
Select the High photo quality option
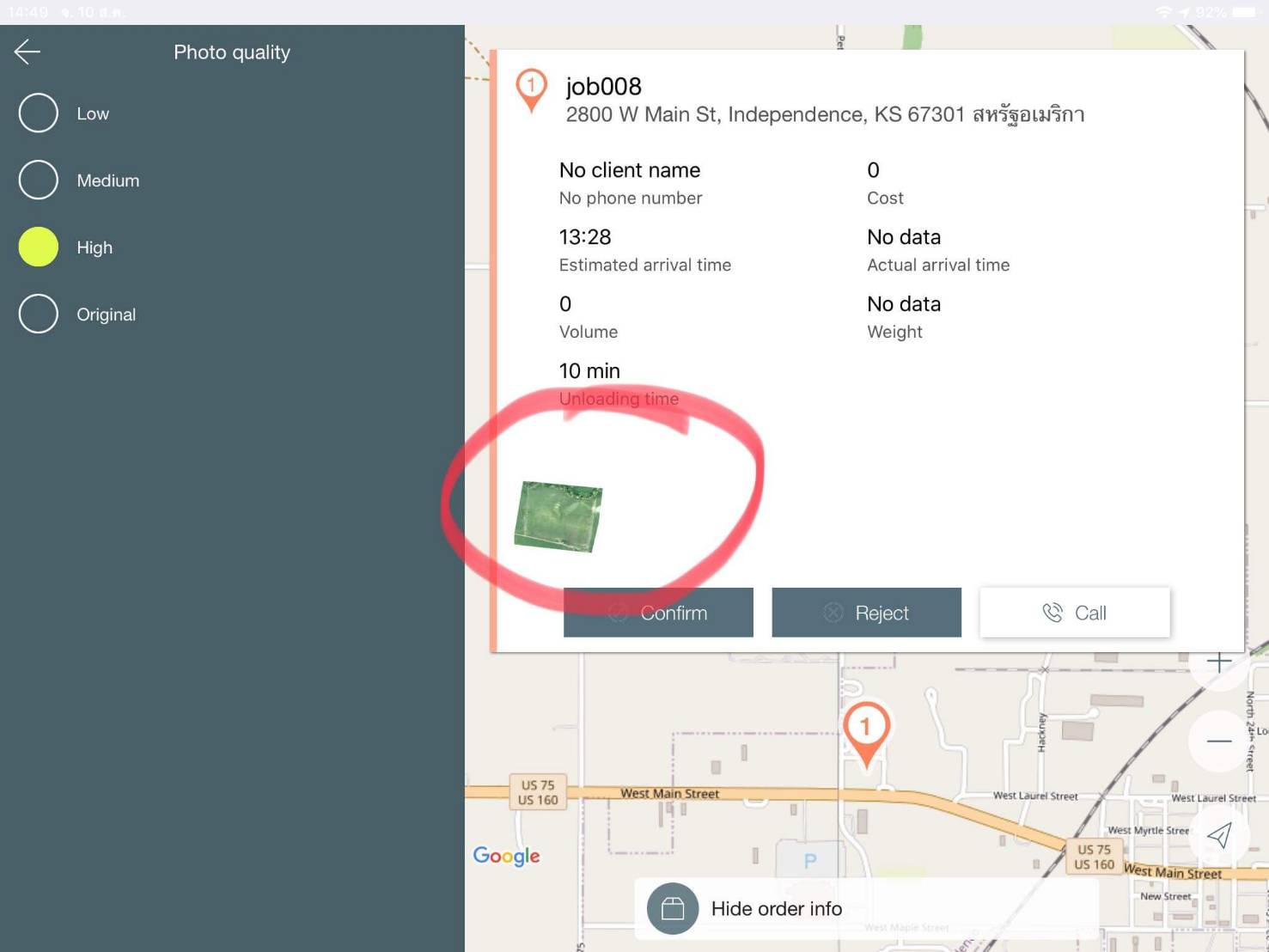(x=39, y=247)
